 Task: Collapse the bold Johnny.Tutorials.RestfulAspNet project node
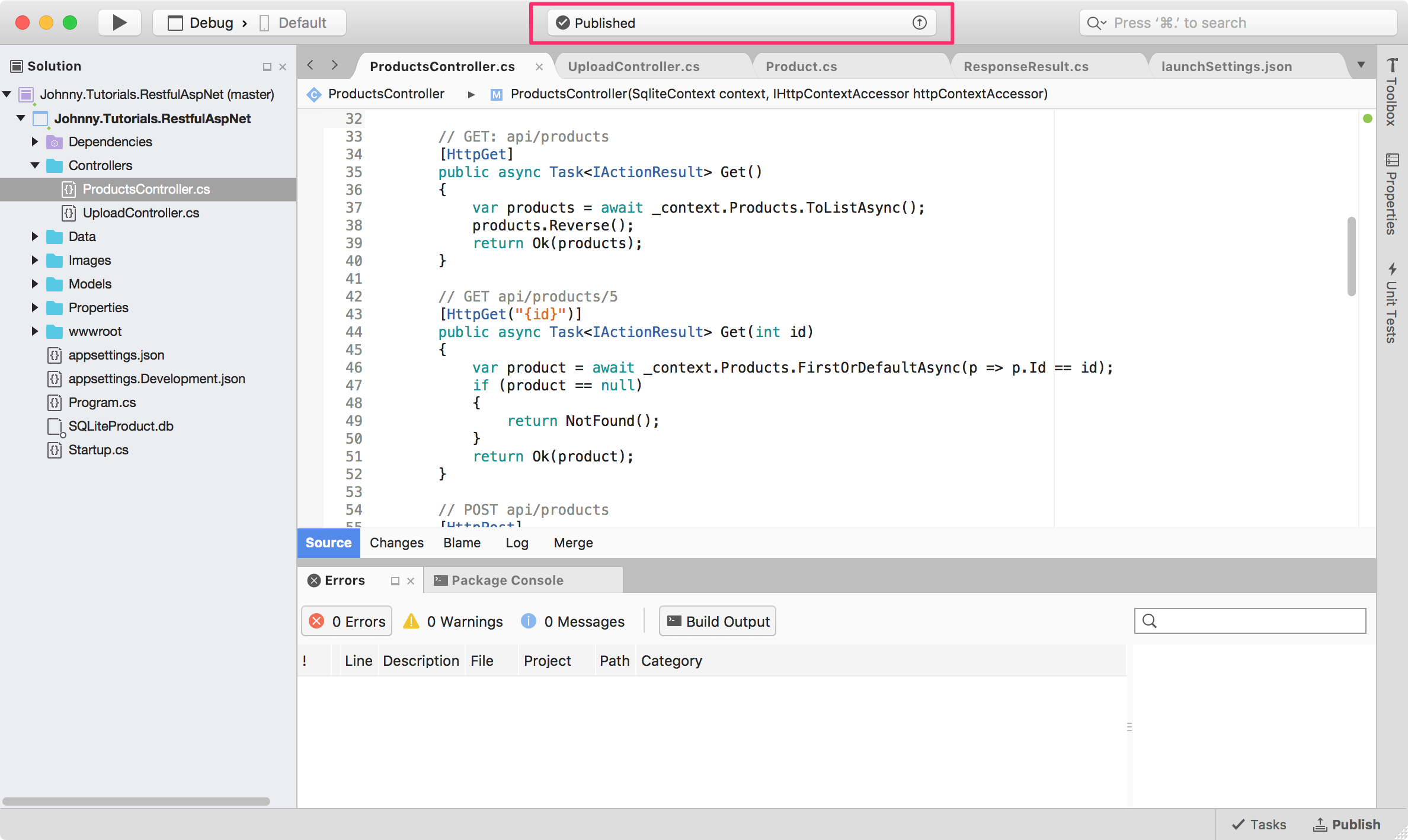(21, 118)
